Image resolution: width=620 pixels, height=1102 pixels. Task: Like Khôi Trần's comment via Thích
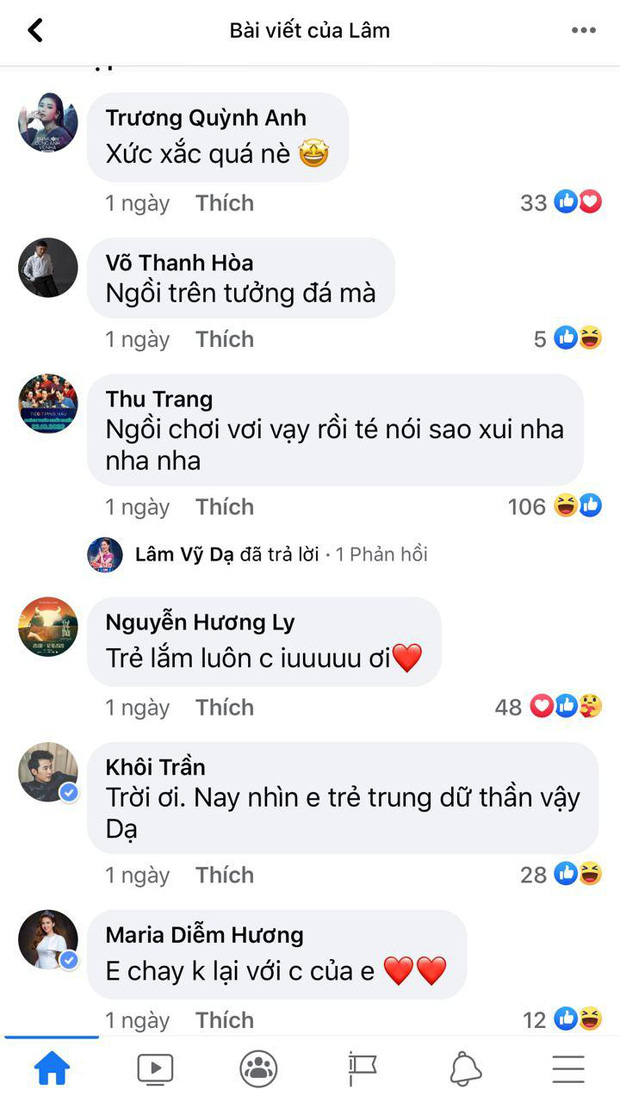[x=225, y=875]
